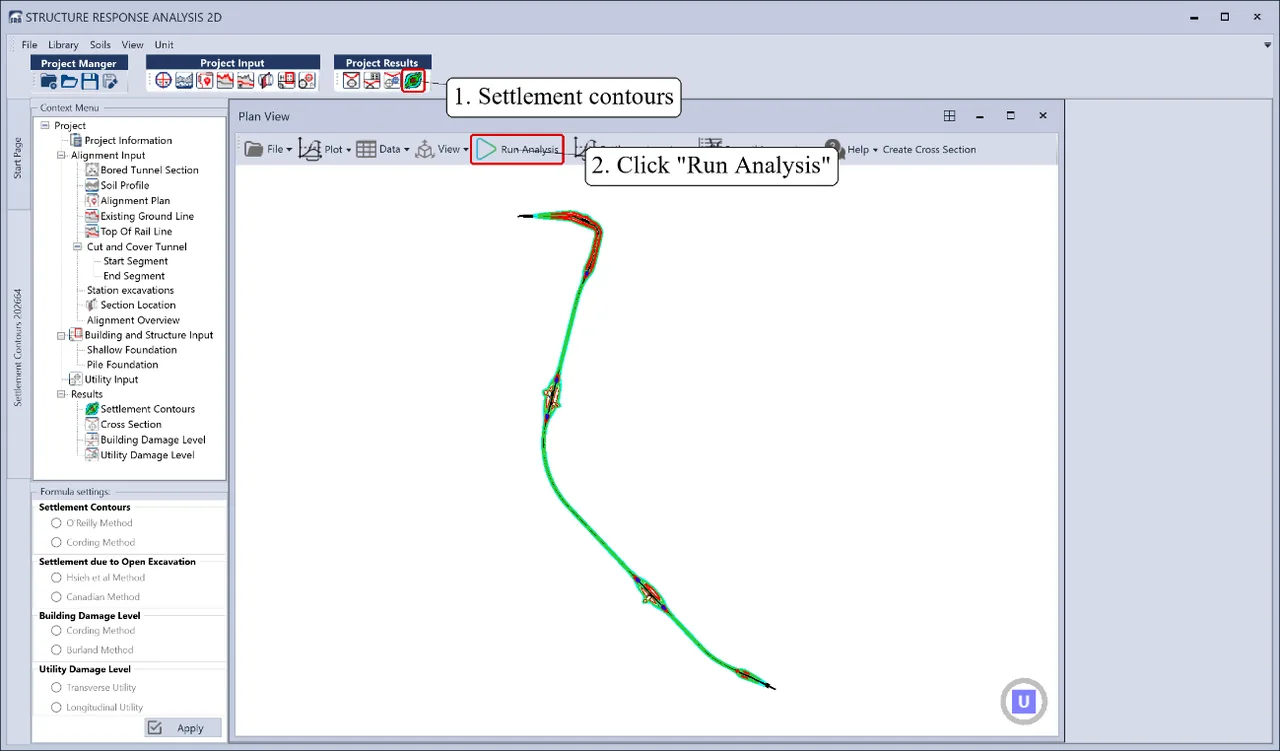Open the Settlement Contours 202664 side tab
Viewport: 1280px width, 751px height.
[x=18, y=348]
